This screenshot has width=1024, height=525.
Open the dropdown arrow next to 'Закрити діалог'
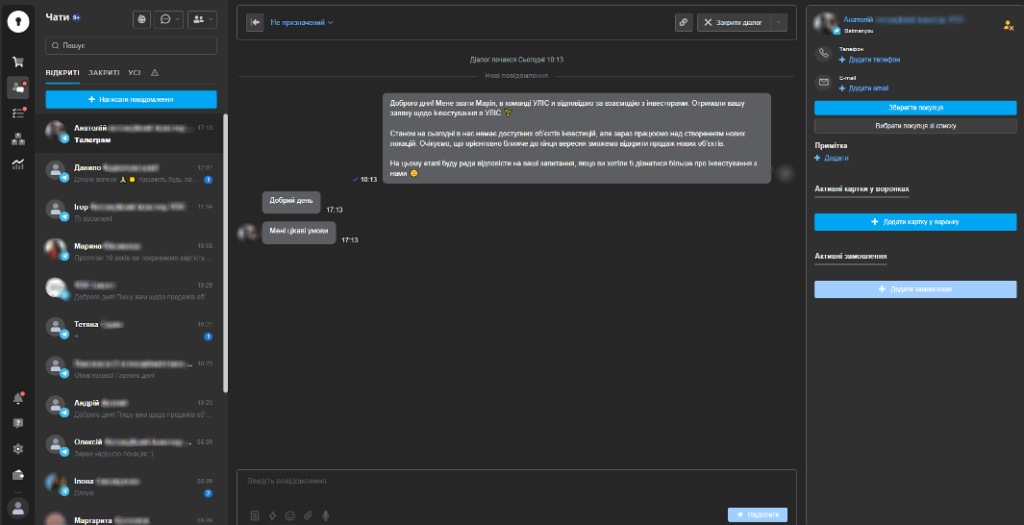tap(778, 22)
